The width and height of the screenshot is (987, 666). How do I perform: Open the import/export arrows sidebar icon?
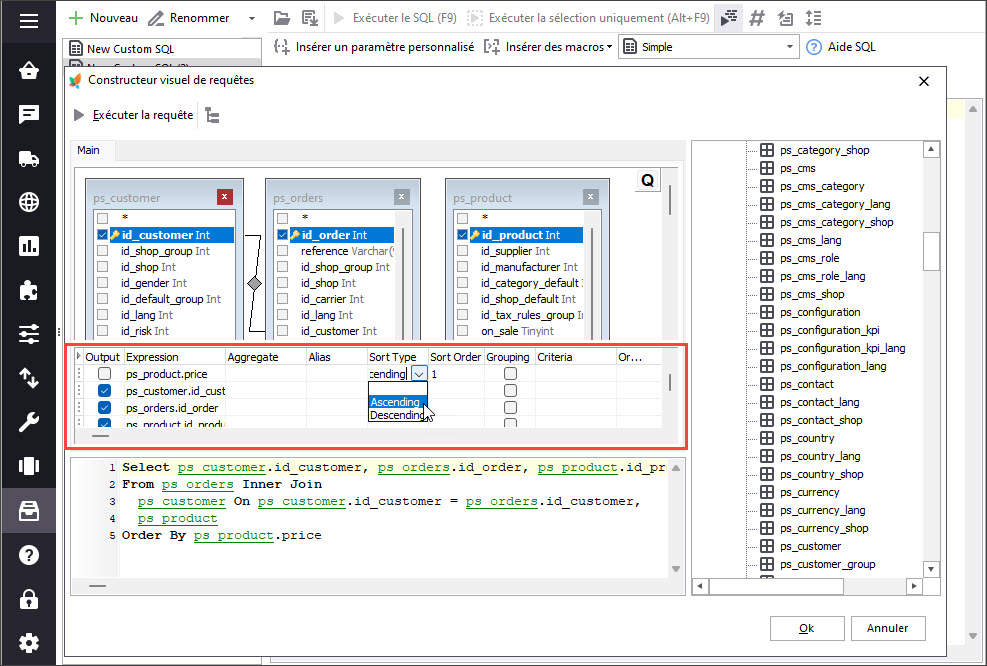pyautogui.click(x=28, y=378)
